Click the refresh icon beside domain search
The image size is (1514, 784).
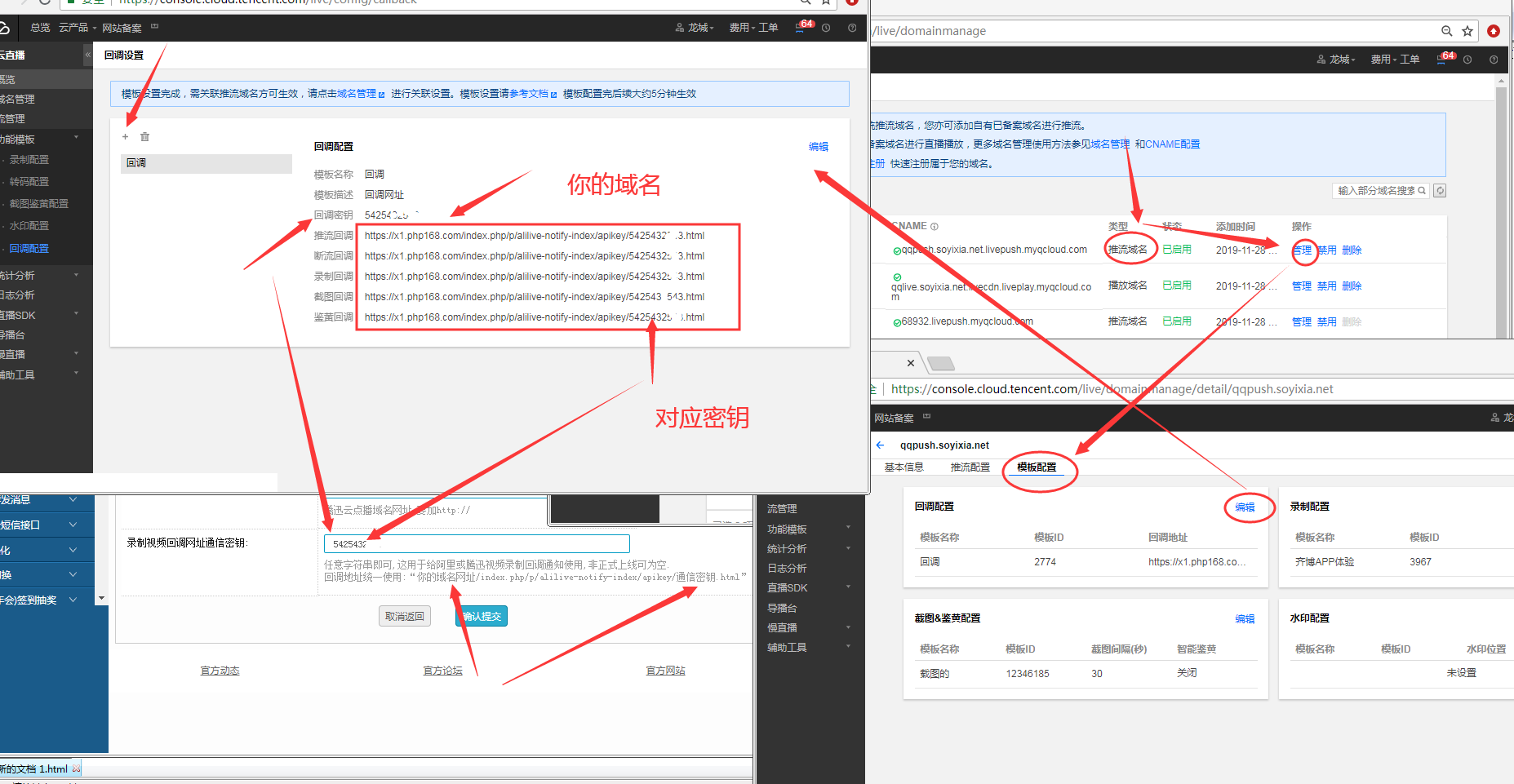point(1440,191)
